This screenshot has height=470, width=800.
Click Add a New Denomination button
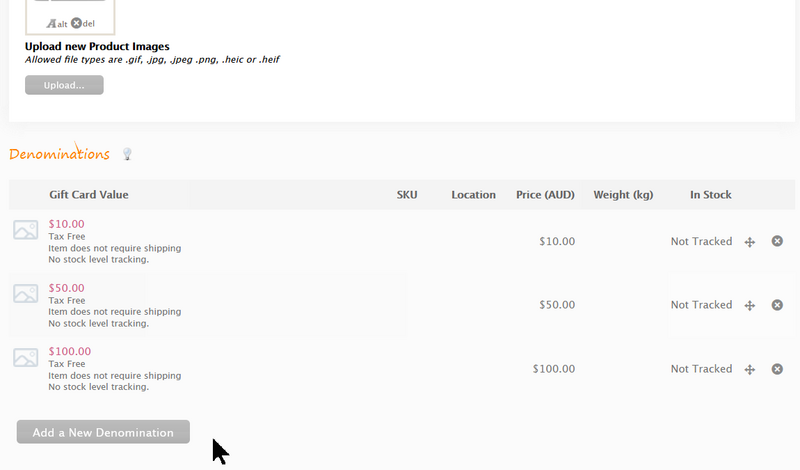click(103, 432)
